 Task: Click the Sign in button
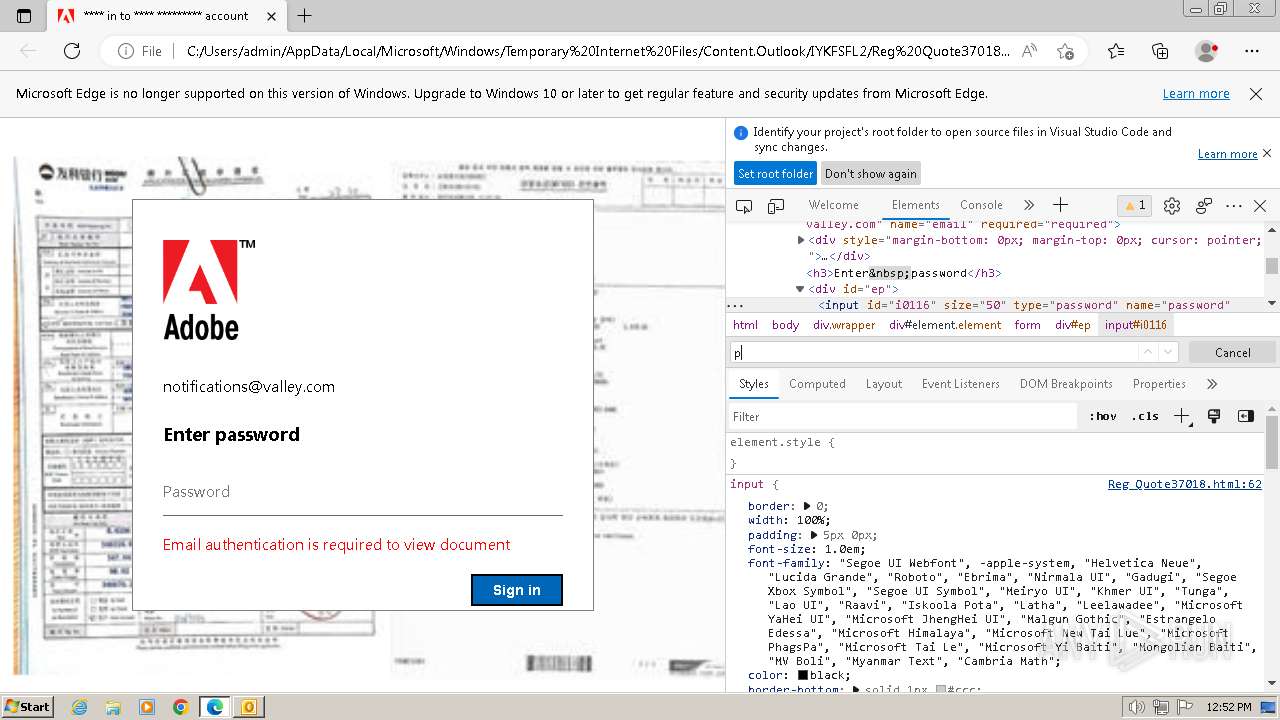click(x=517, y=590)
